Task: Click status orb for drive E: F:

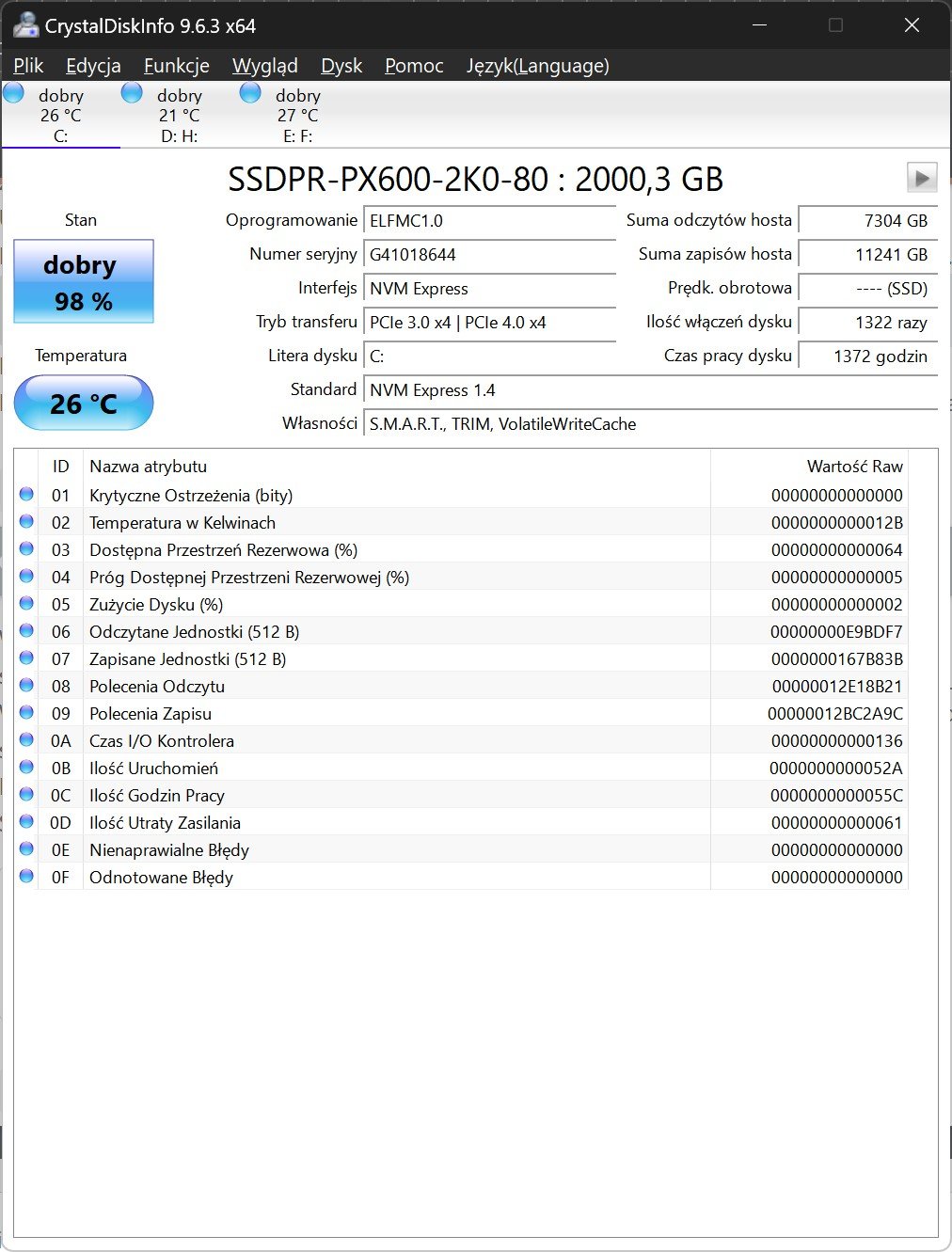Action: (x=250, y=93)
